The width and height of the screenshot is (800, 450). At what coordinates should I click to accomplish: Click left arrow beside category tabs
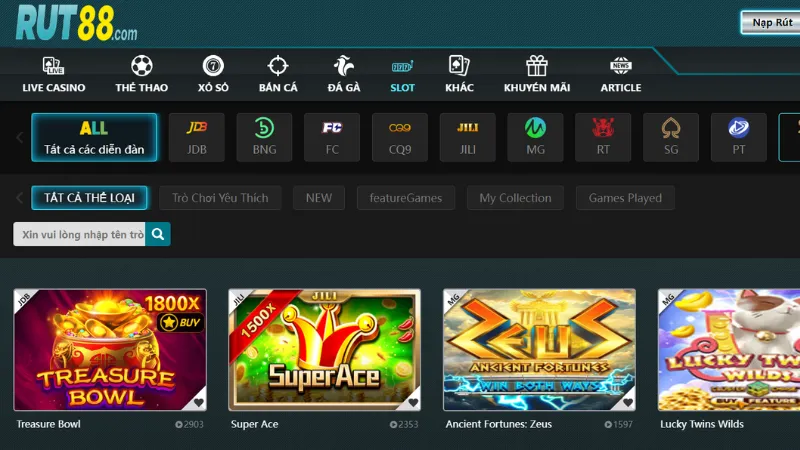pos(19,198)
